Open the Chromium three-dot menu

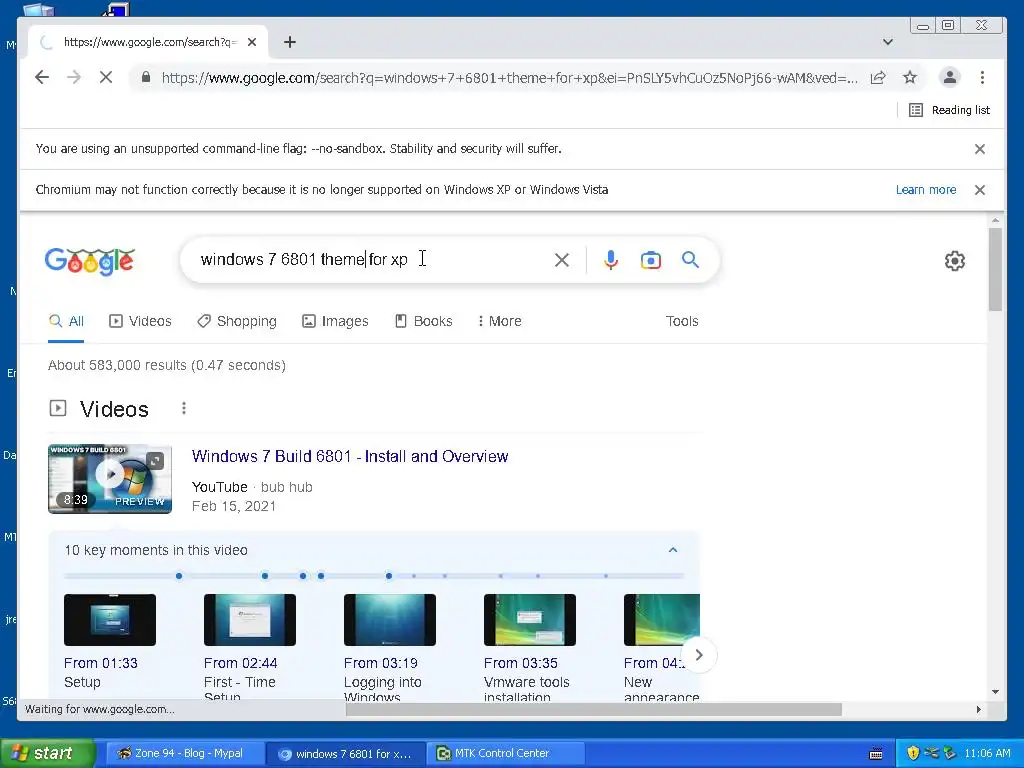pyautogui.click(x=982, y=78)
